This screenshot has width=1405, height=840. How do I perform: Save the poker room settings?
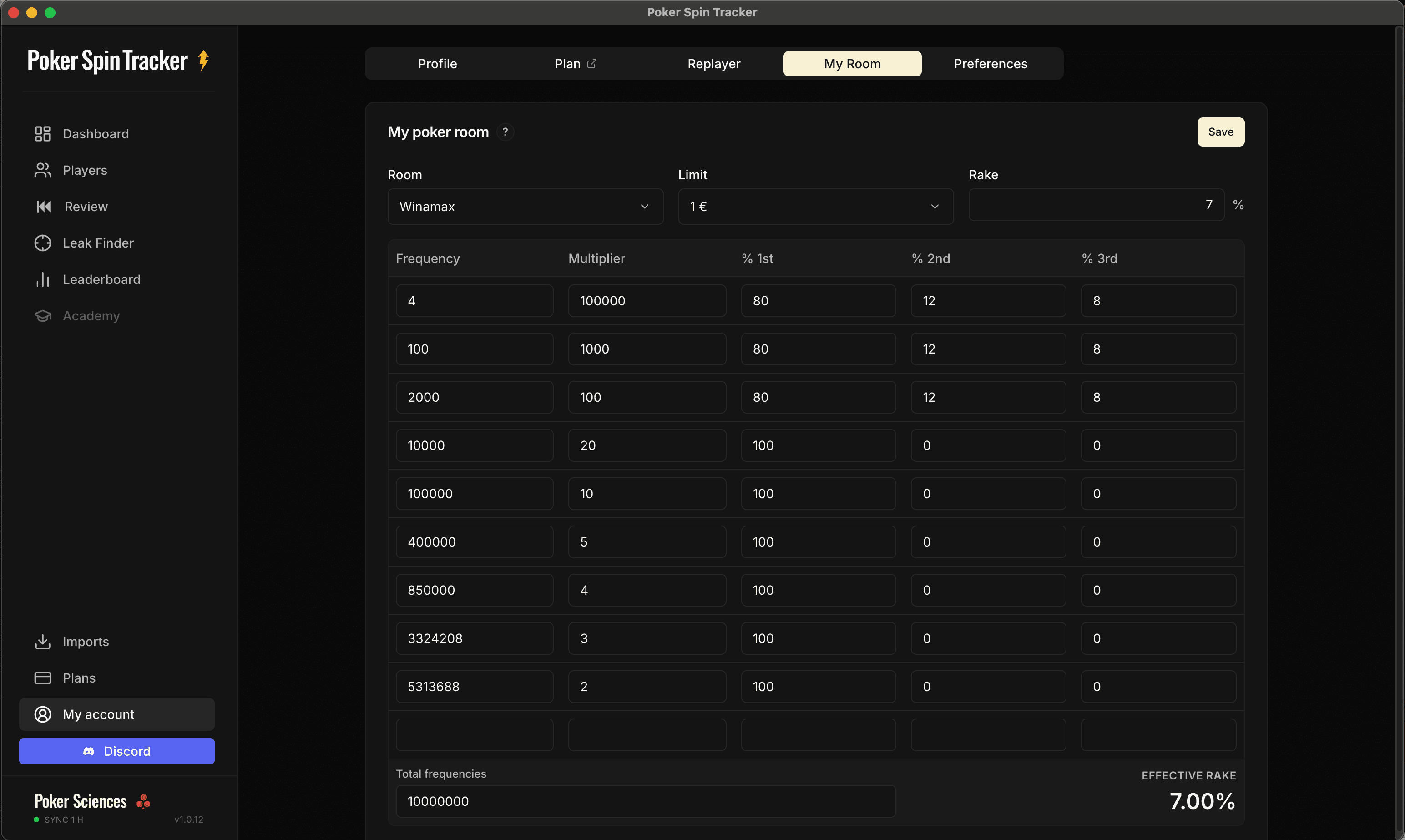pyautogui.click(x=1220, y=132)
